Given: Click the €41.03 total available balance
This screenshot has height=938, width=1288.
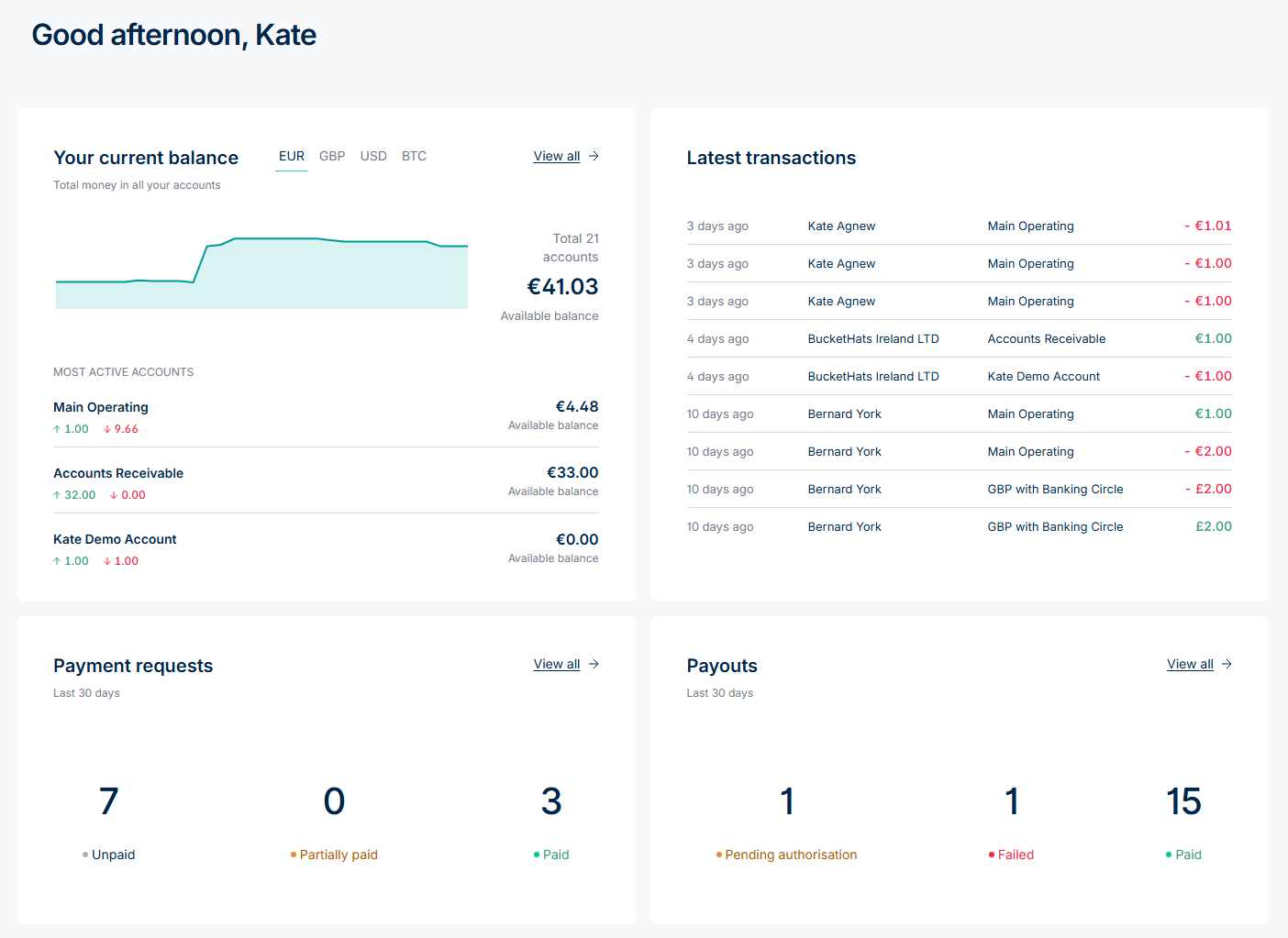Looking at the screenshot, I should (x=562, y=287).
